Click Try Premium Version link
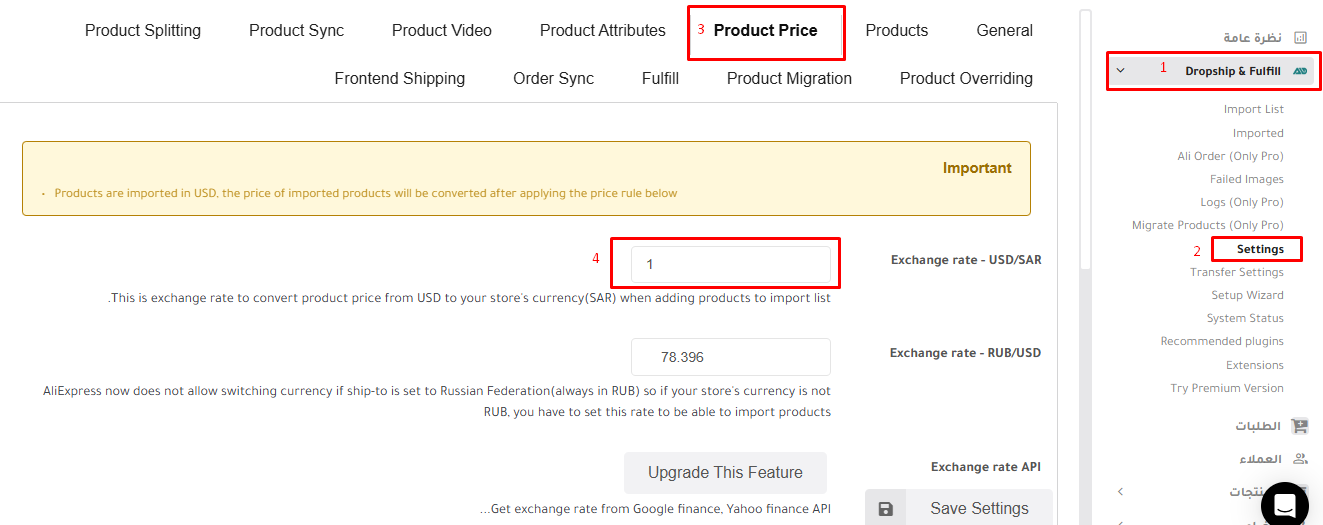 1227,388
